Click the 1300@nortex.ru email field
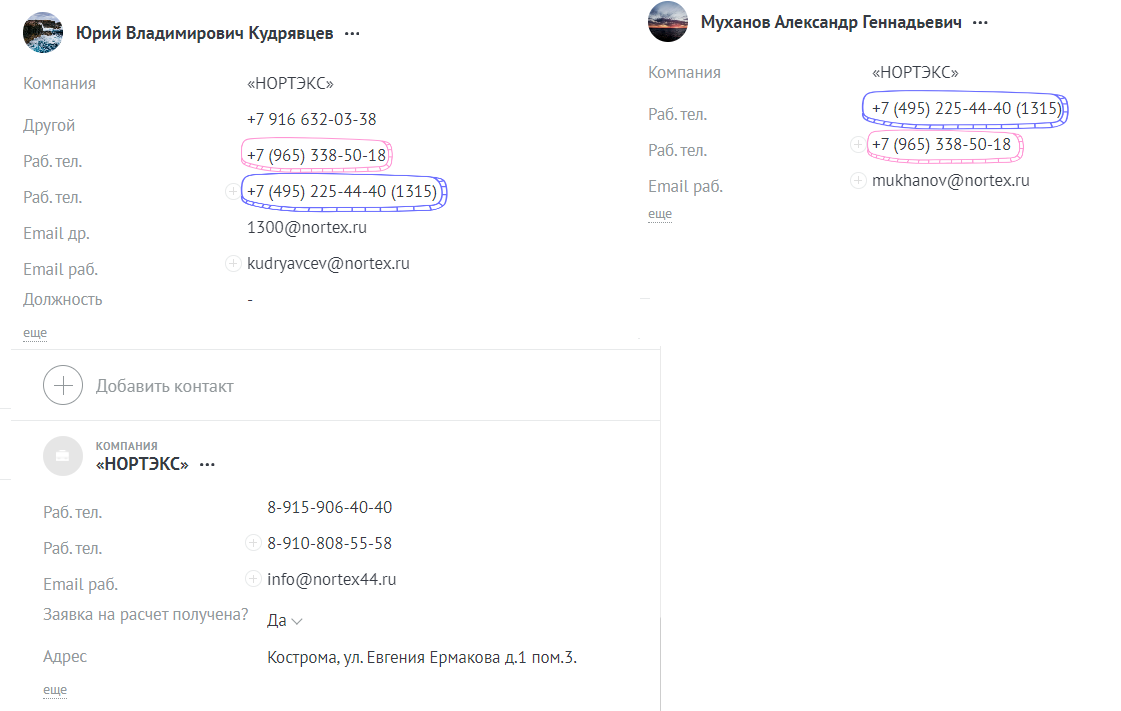This screenshot has height=711, width=1121. tap(307, 228)
